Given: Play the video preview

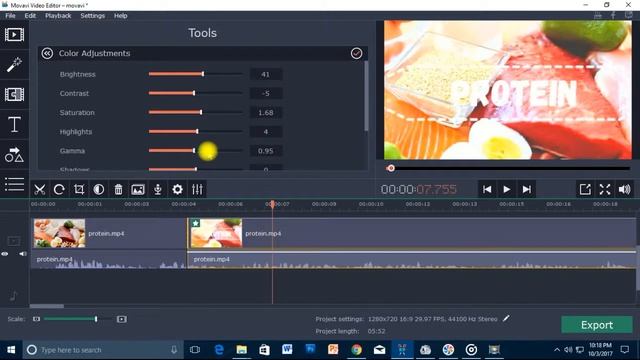Looking at the screenshot, I should click(507, 189).
